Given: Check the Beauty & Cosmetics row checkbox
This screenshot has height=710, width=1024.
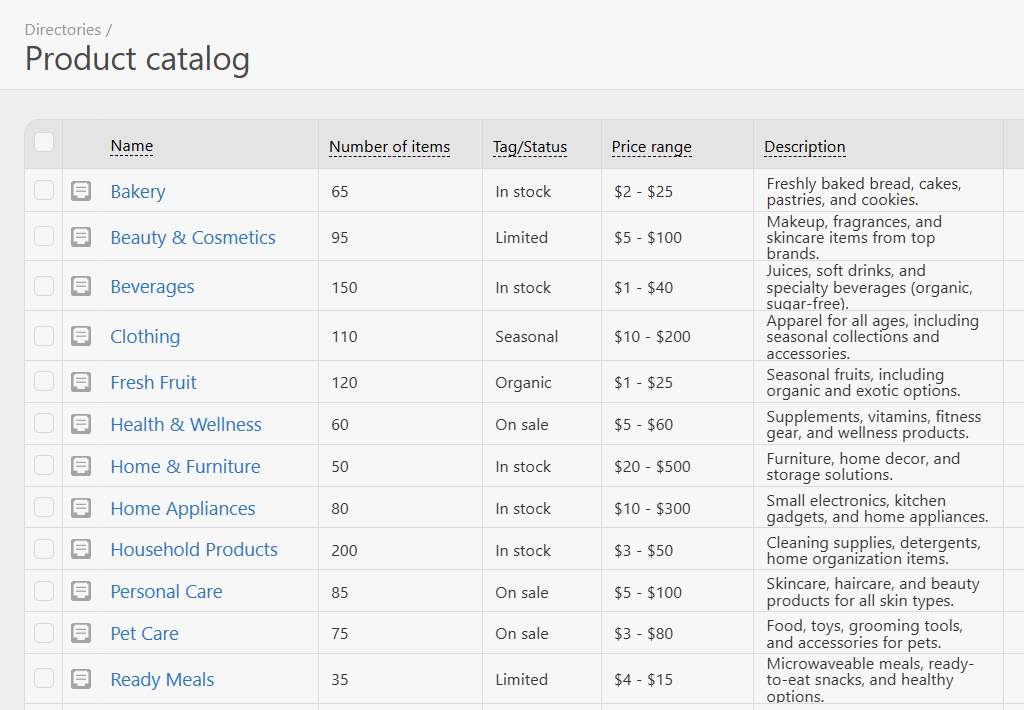Looking at the screenshot, I should pos(44,237).
